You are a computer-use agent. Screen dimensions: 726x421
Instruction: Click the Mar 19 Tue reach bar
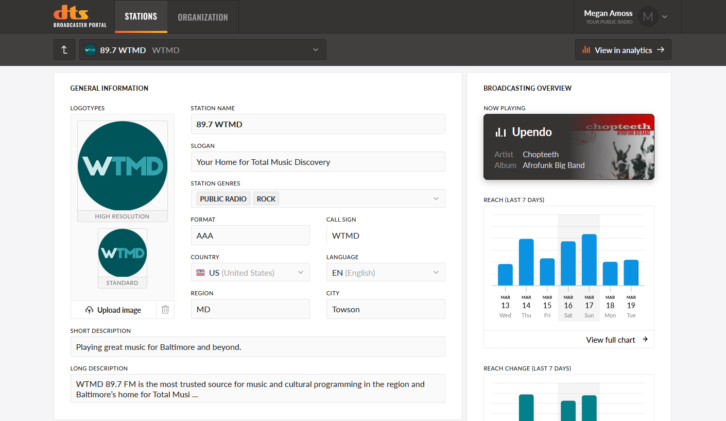coord(631,273)
